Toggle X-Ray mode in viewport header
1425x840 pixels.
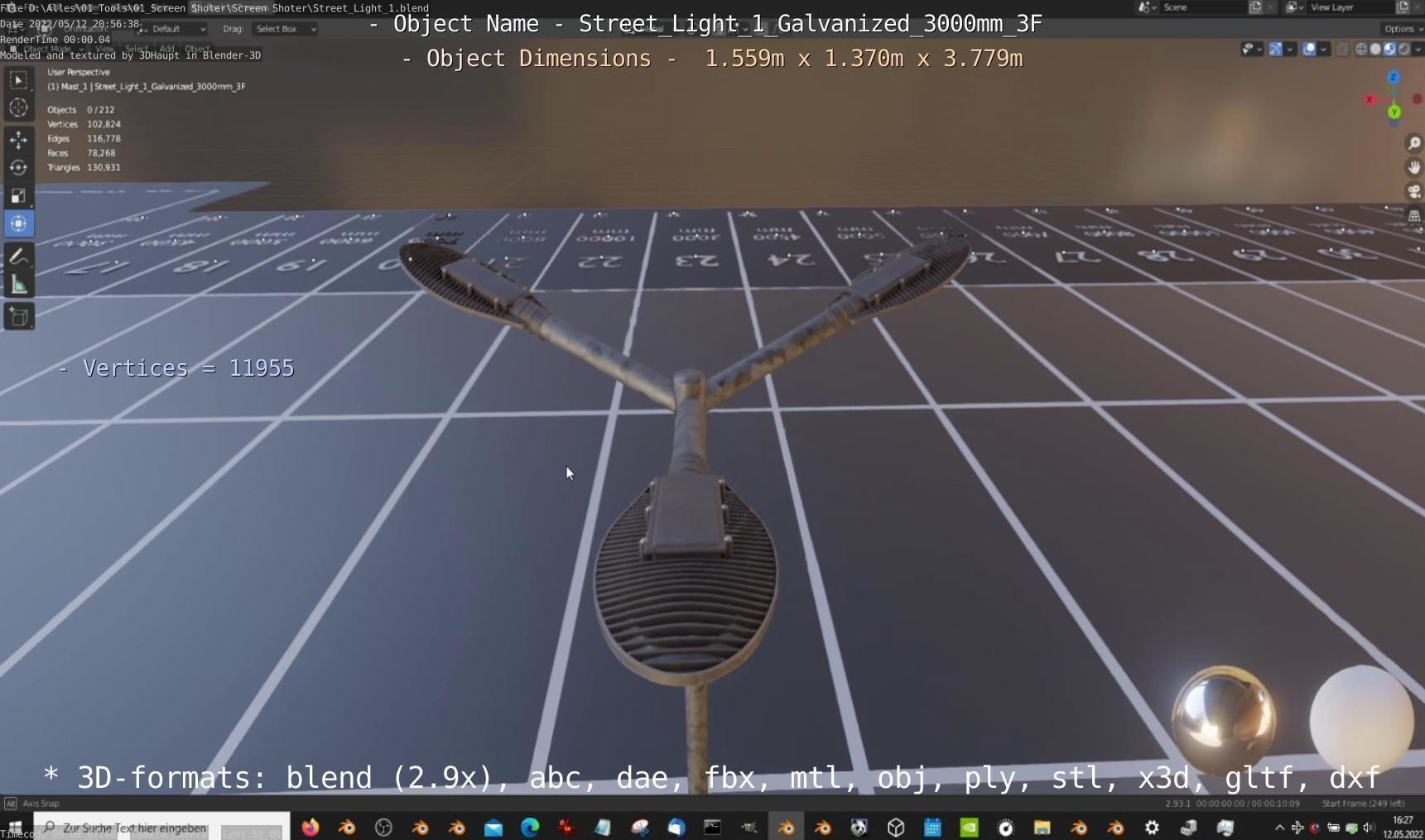[x=1342, y=50]
